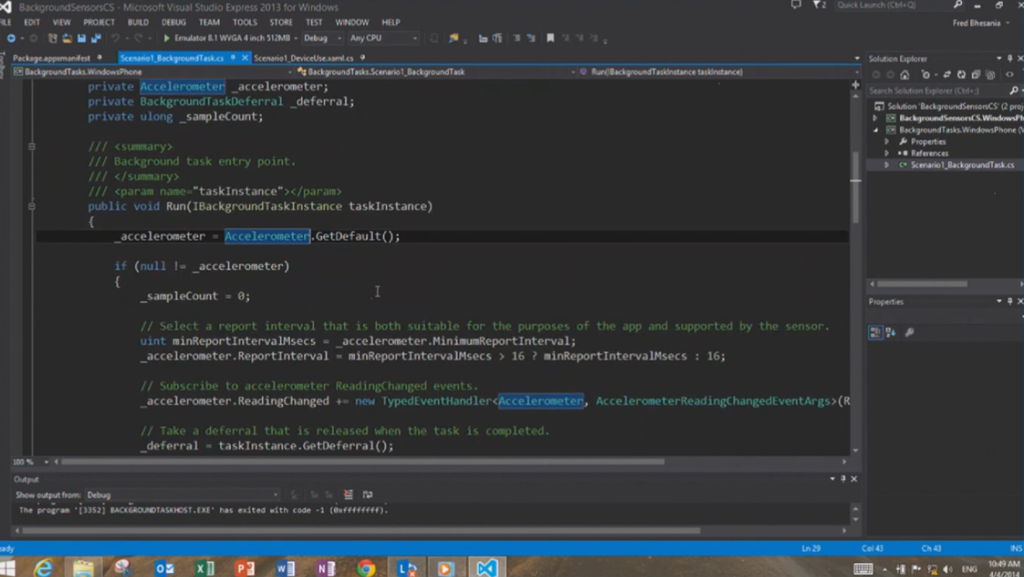1024x577 pixels.
Task: Click the Categorized view icon in Properties
Action: [x=875, y=332]
